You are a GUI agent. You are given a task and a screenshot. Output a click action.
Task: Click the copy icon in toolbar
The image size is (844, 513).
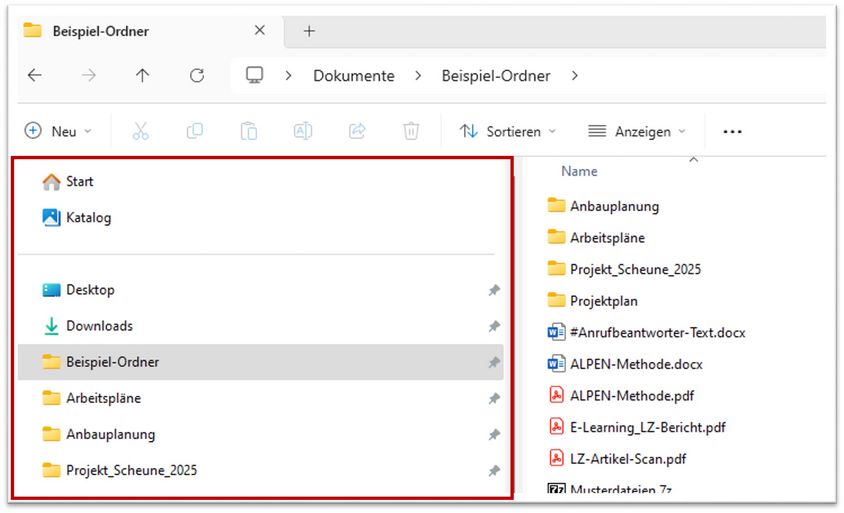click(x=195, y=131)
